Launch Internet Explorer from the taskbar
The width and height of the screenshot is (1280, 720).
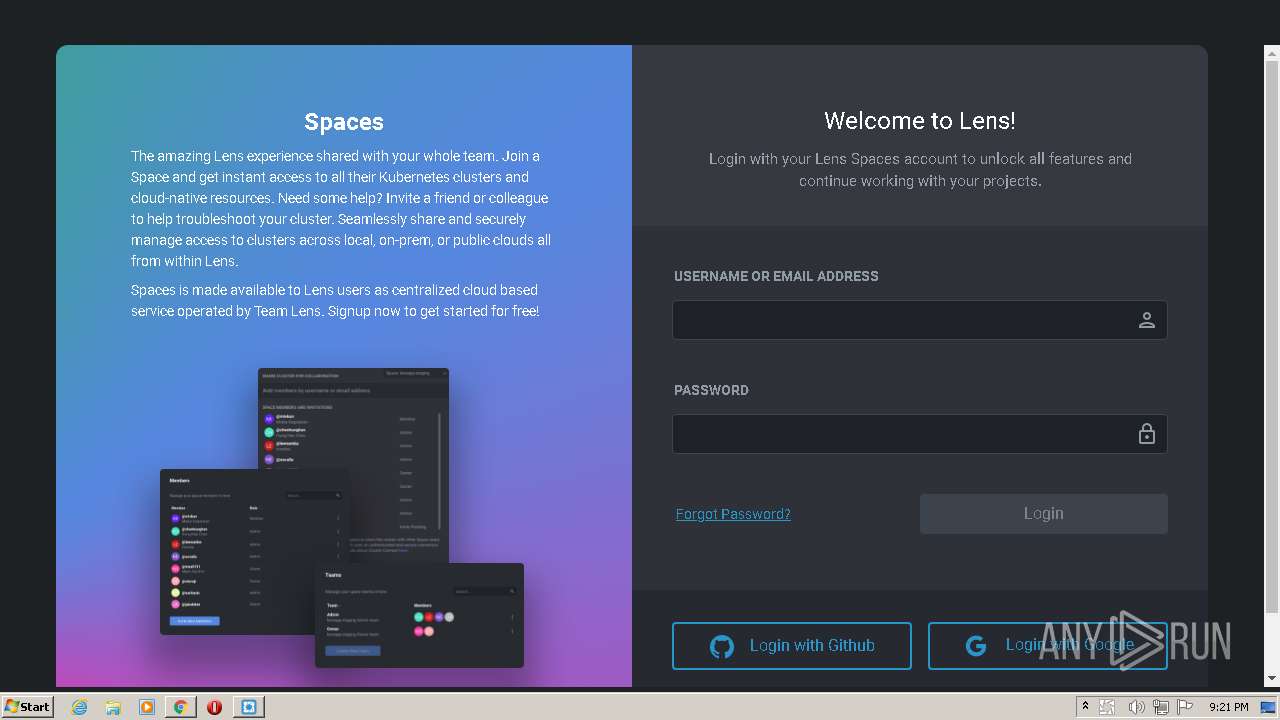pyautogui.click(x=79, y=707)
